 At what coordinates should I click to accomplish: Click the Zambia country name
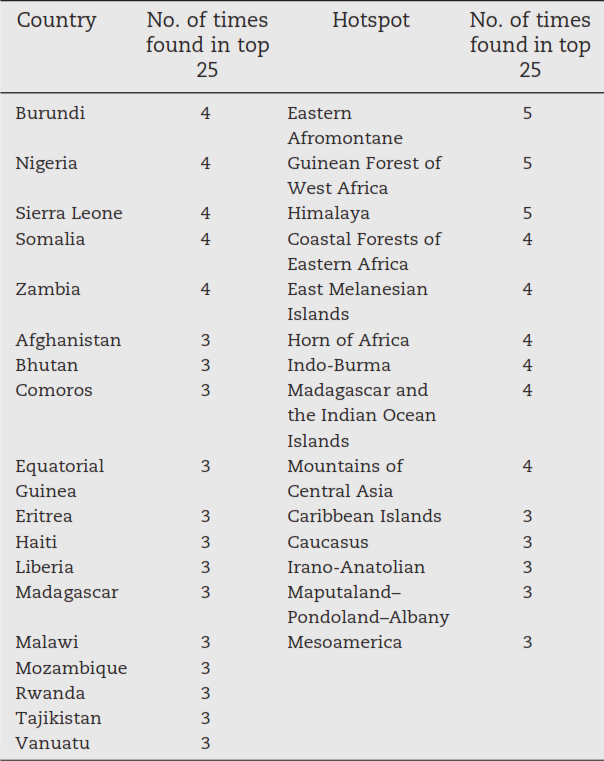point(48,289)
